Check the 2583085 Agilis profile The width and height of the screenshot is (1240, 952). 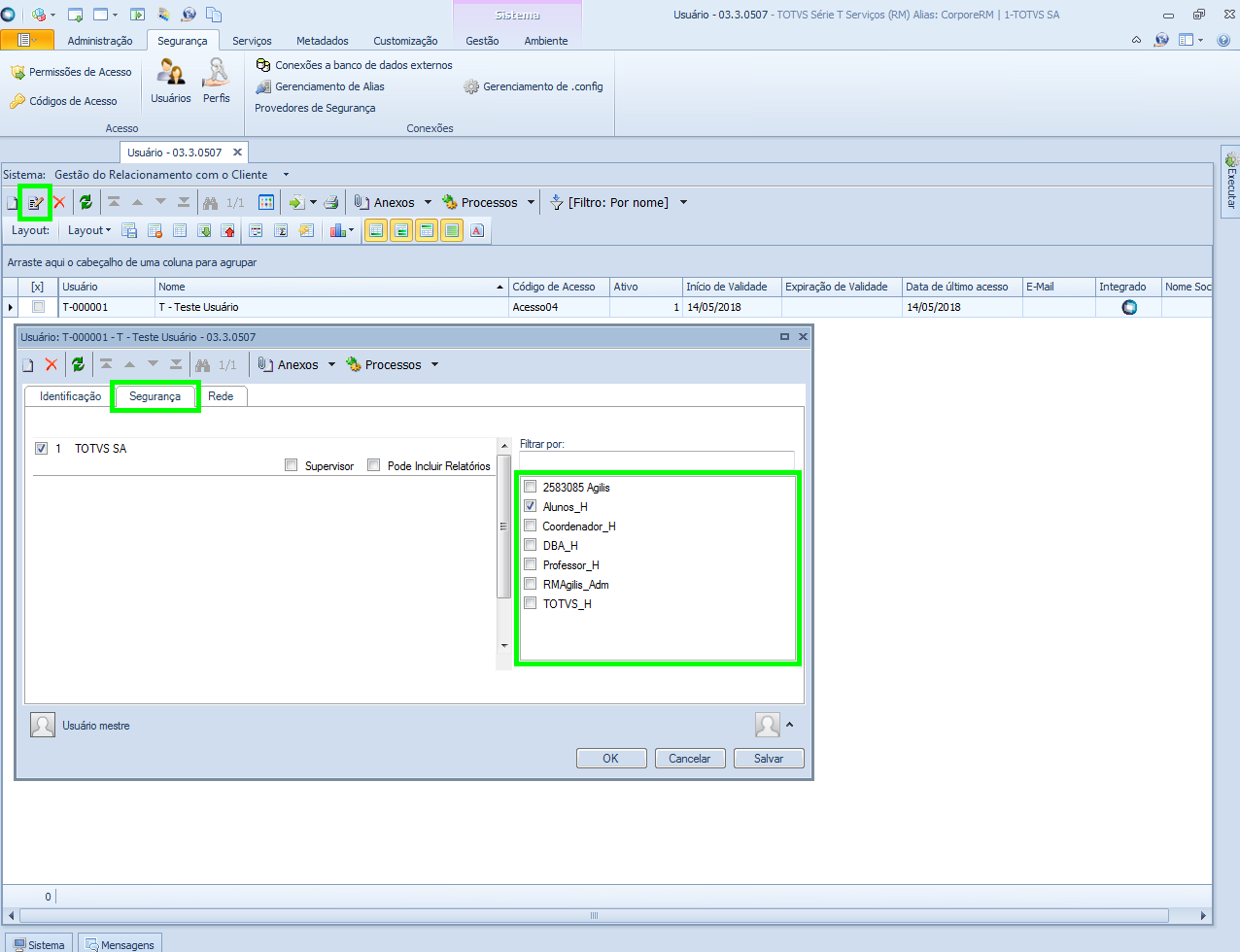click(x=531, y=487)
